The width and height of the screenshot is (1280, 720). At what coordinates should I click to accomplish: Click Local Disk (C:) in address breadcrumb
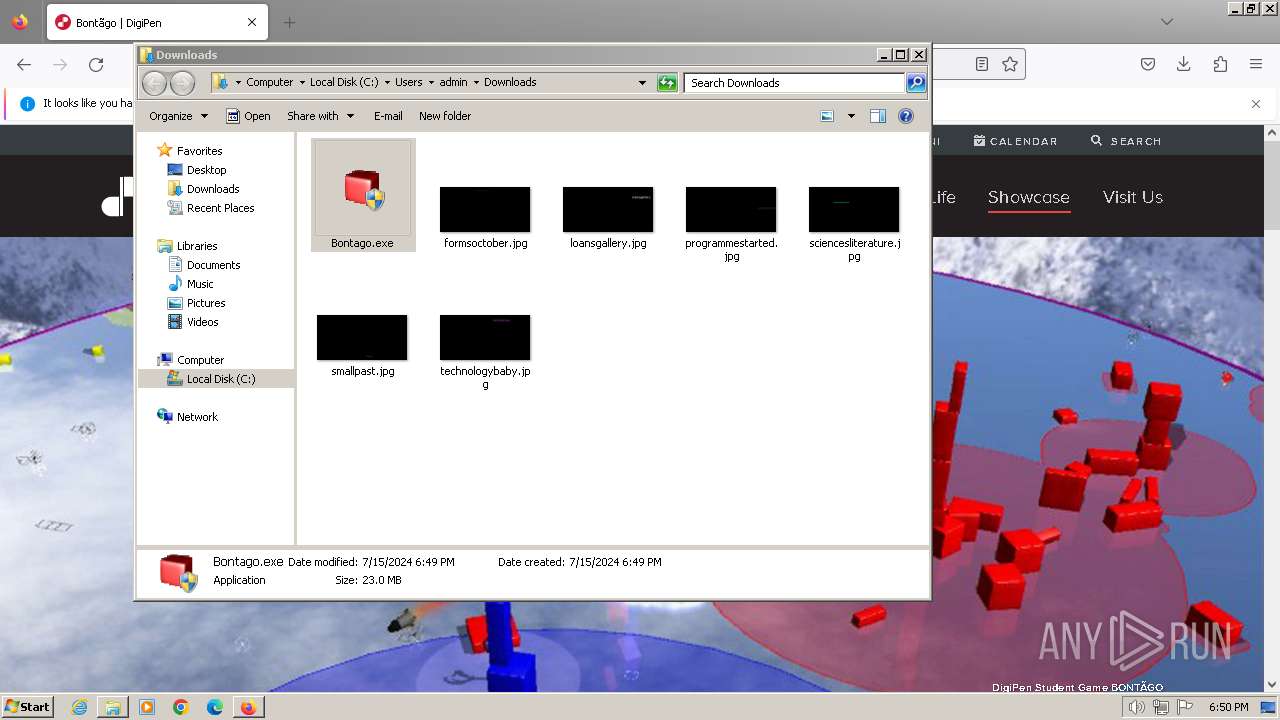[344, 83]
